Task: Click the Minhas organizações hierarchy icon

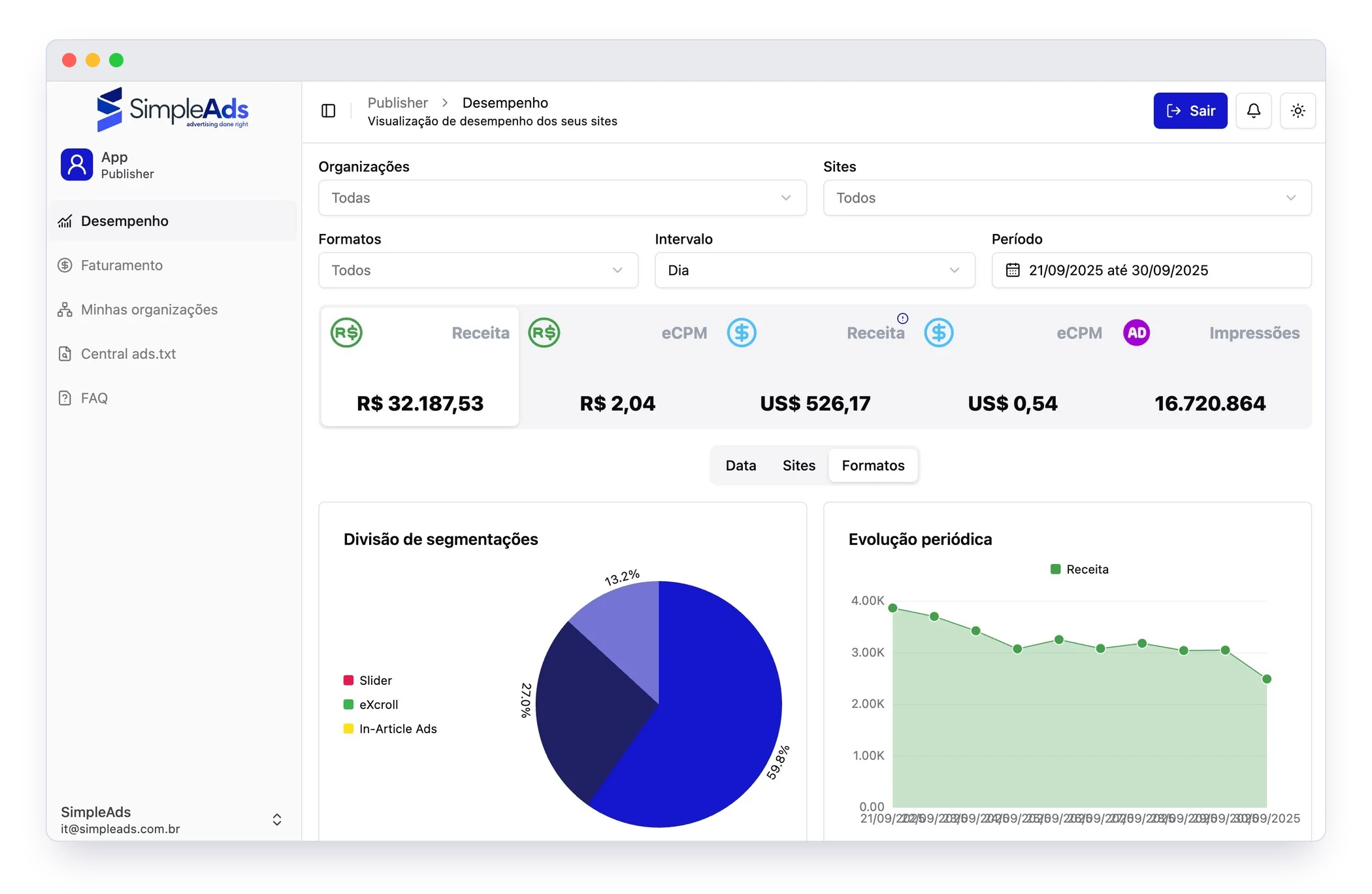Action: [x=65, y=310]
